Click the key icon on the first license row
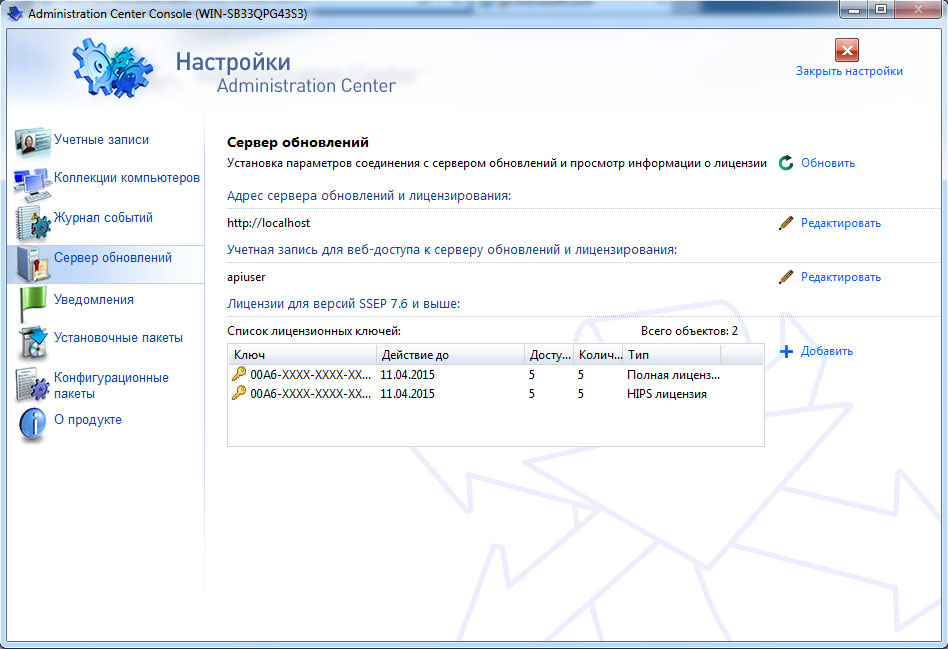Viewport: 948px width, 649px height. (x=236, y=372)
